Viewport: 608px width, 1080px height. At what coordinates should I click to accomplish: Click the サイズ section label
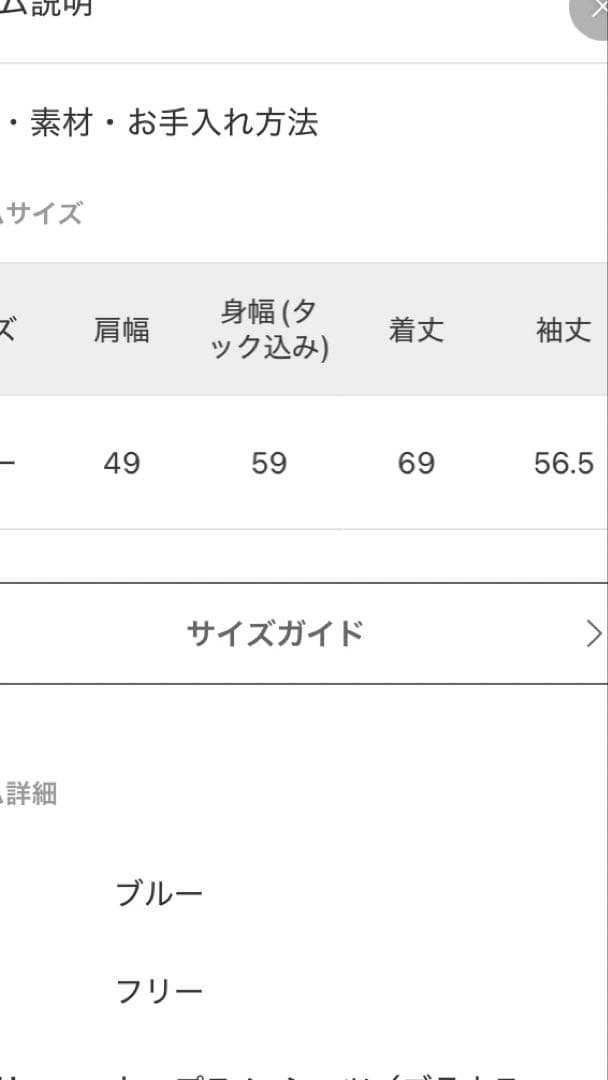(42, 211)
